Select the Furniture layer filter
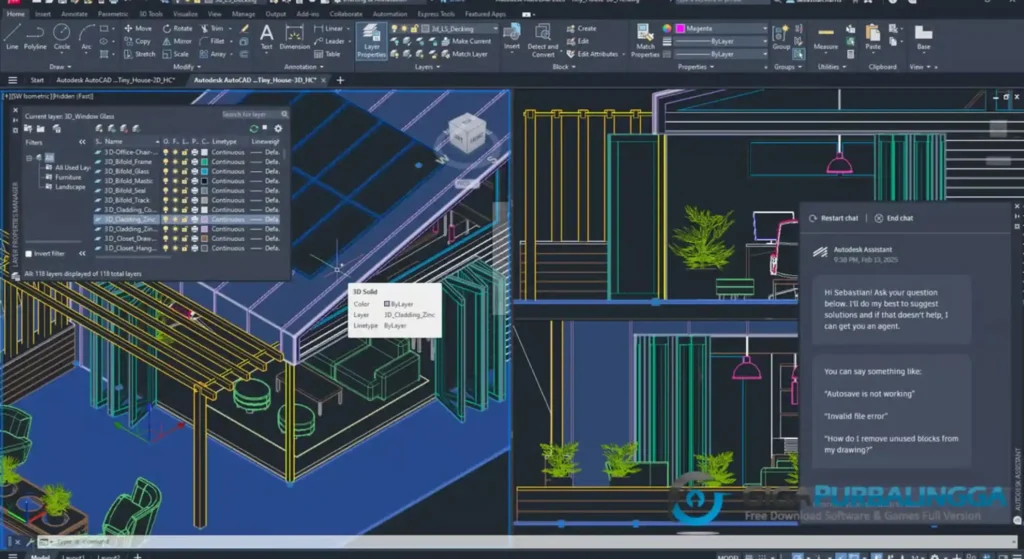This screenshot has height=559, width=1024. pos(69,177)
